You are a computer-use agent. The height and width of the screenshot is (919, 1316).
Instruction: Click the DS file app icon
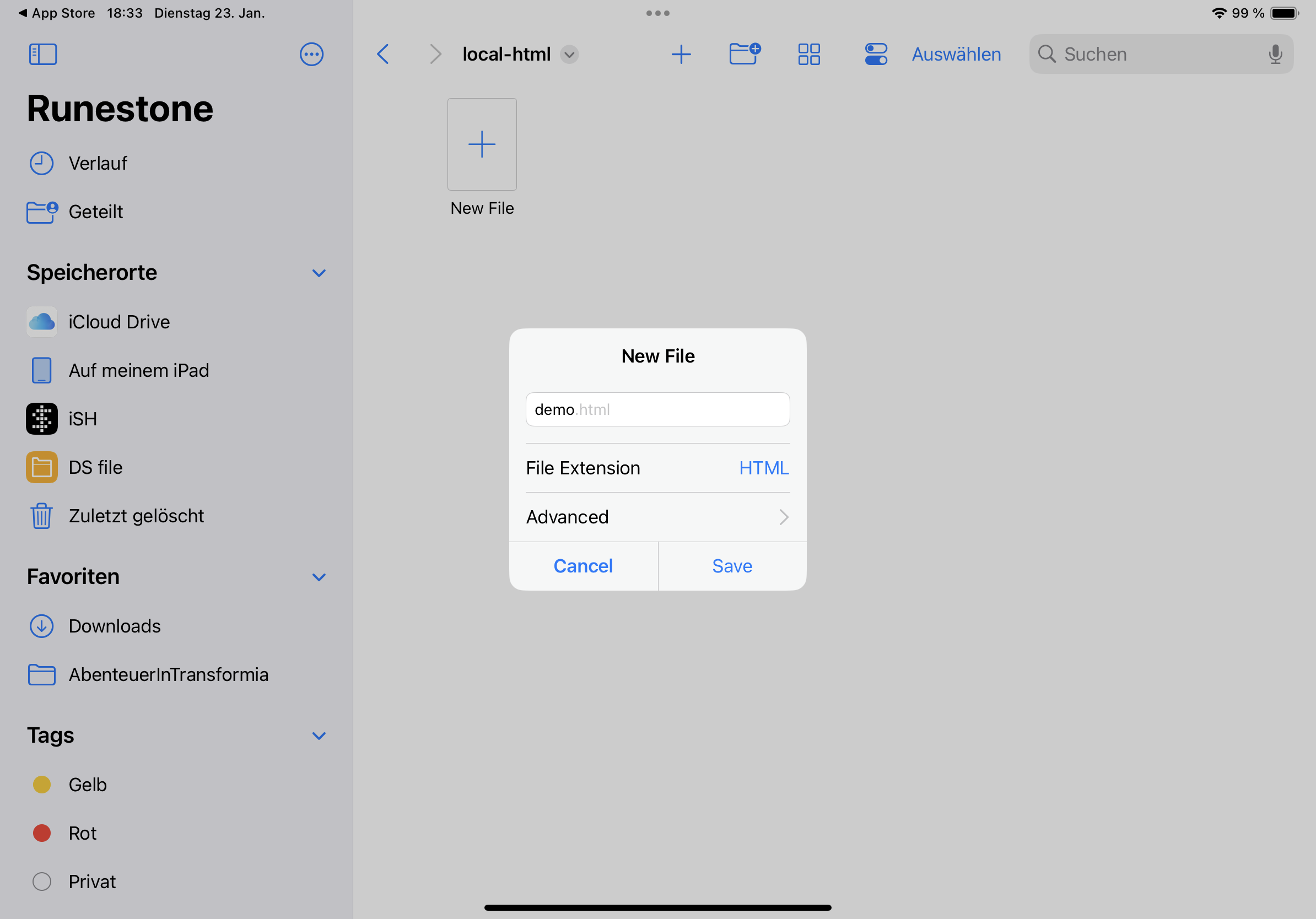(x=41, y=467)
